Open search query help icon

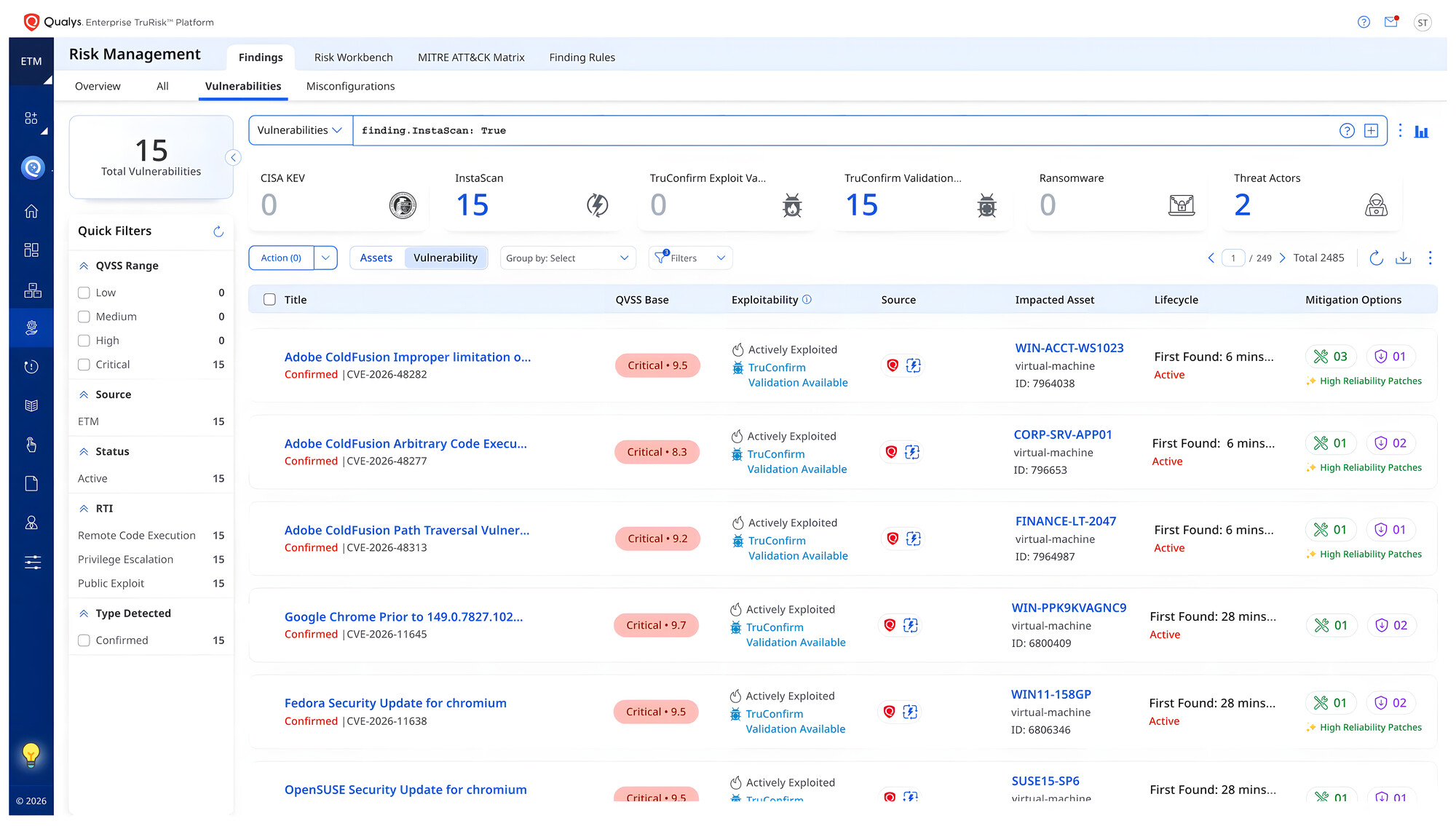1347,131
